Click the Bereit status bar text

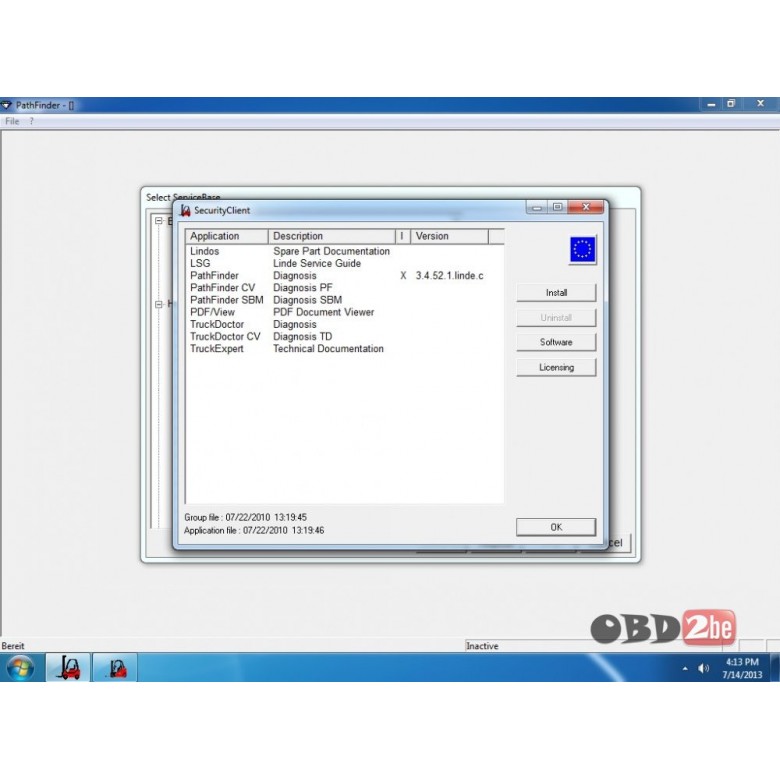(13, 646)
